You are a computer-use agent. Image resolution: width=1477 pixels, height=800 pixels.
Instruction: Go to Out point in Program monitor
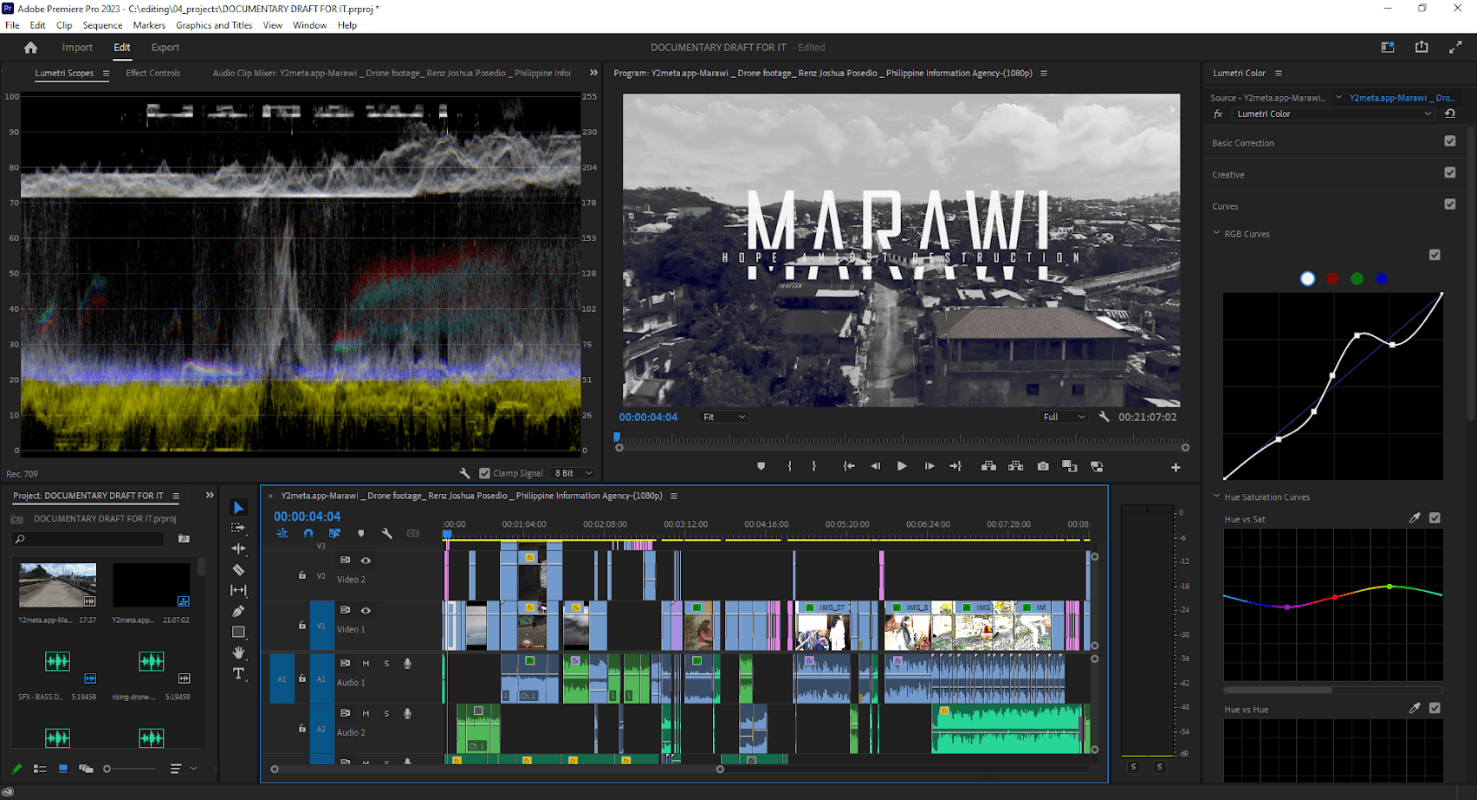pos(955,466)
